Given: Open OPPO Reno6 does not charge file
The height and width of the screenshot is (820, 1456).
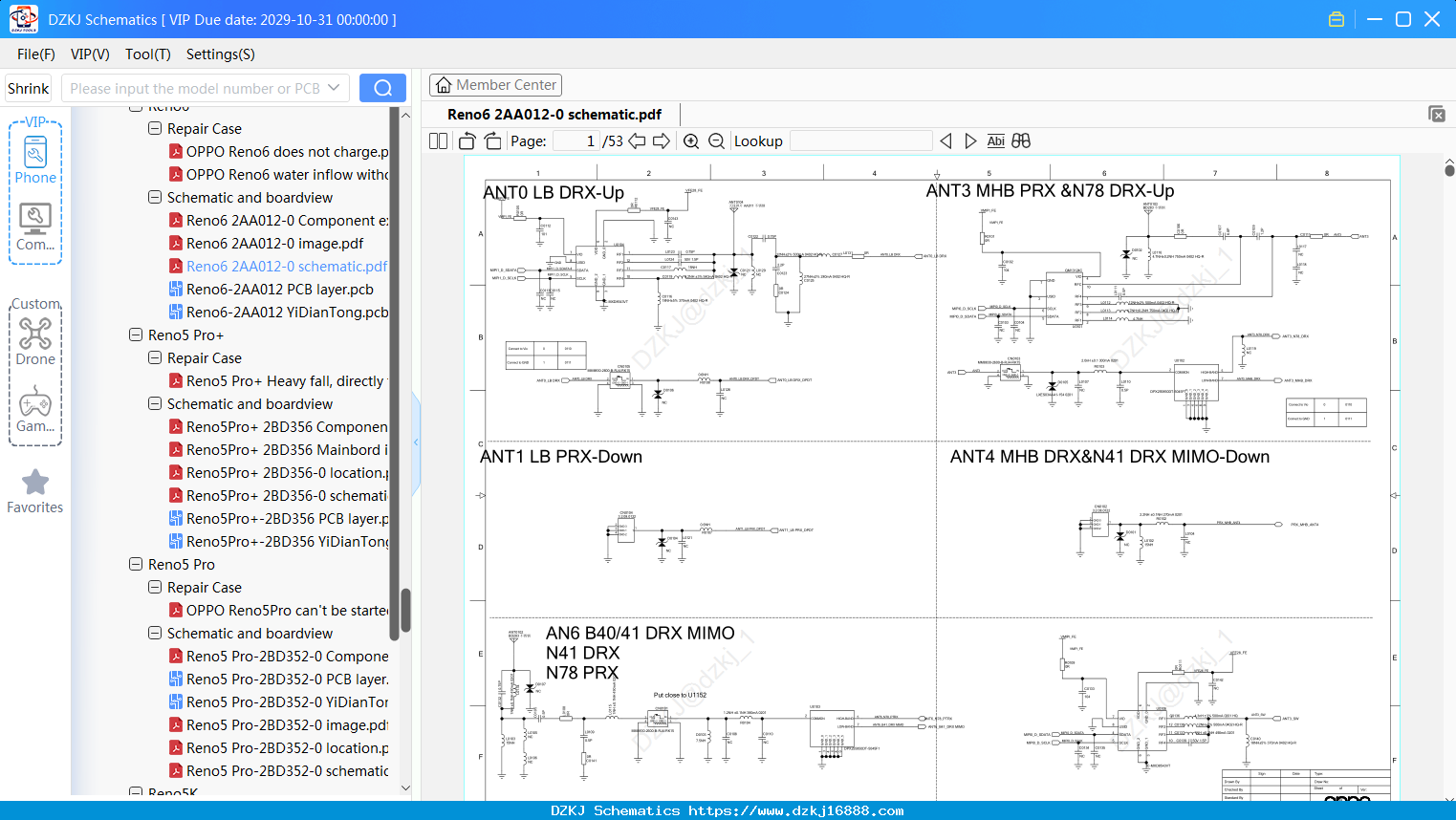Looking at the screenshot, I should (x=288, y=151).
